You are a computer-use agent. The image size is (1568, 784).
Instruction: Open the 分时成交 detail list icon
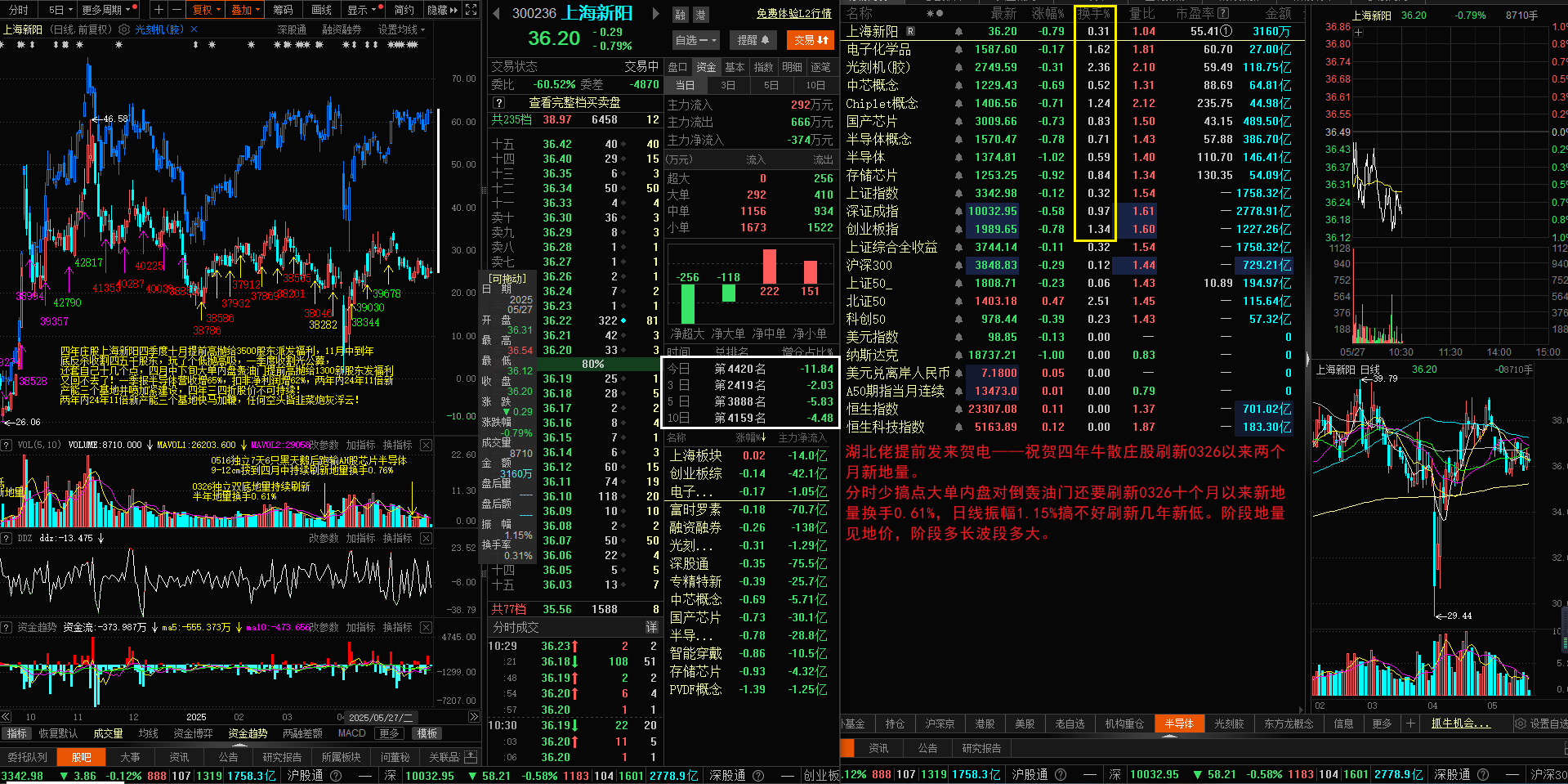coord(652,627)
